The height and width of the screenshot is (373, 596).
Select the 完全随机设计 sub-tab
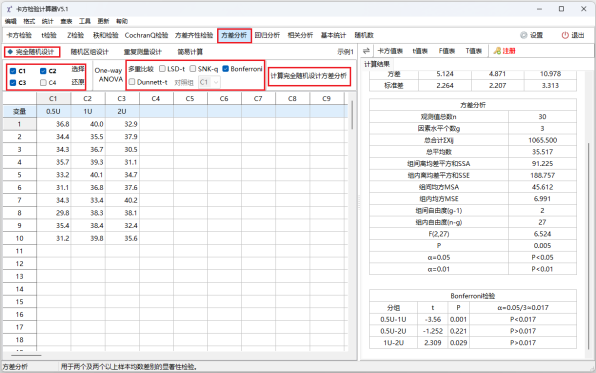(x=32, y=52)
